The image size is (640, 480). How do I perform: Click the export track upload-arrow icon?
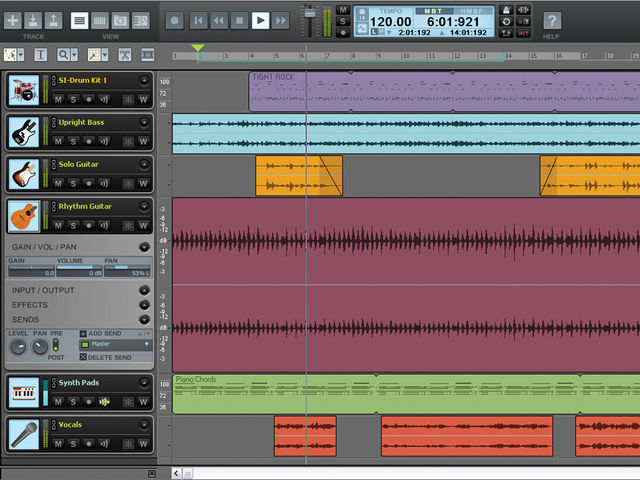click(53, 20)
